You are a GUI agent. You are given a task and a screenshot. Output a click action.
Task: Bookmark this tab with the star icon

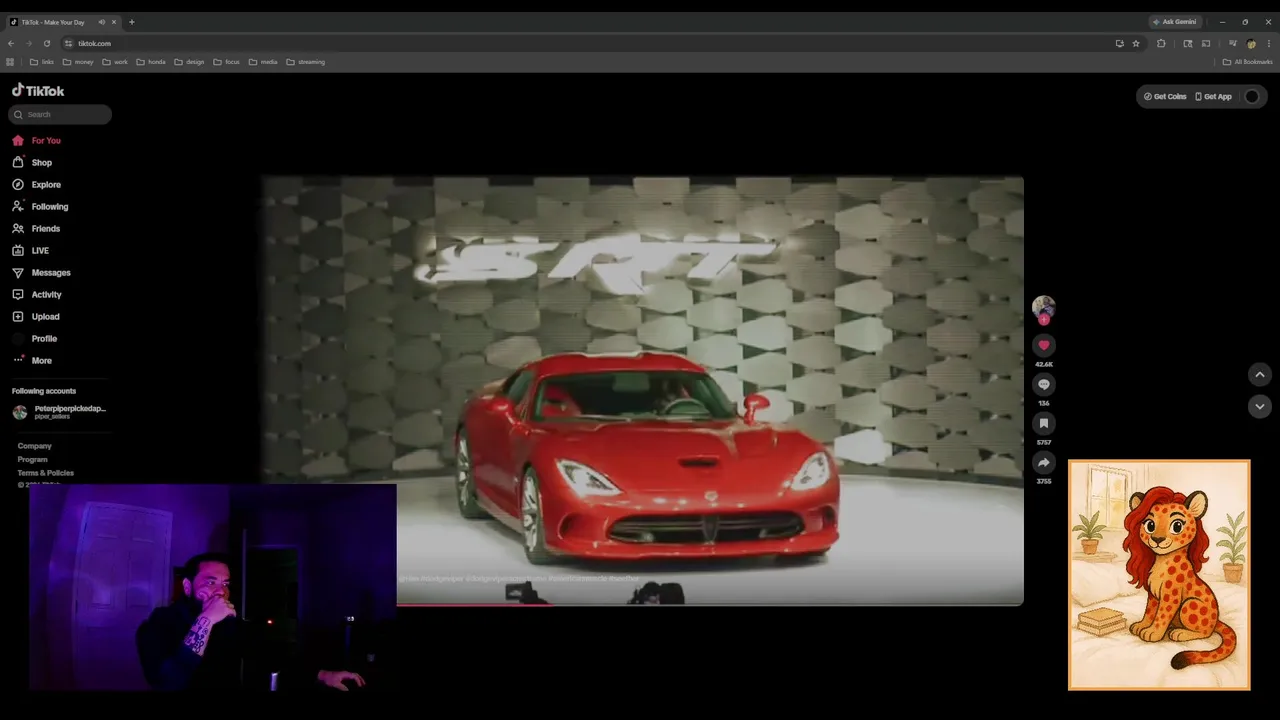[x=1136, y=44]
